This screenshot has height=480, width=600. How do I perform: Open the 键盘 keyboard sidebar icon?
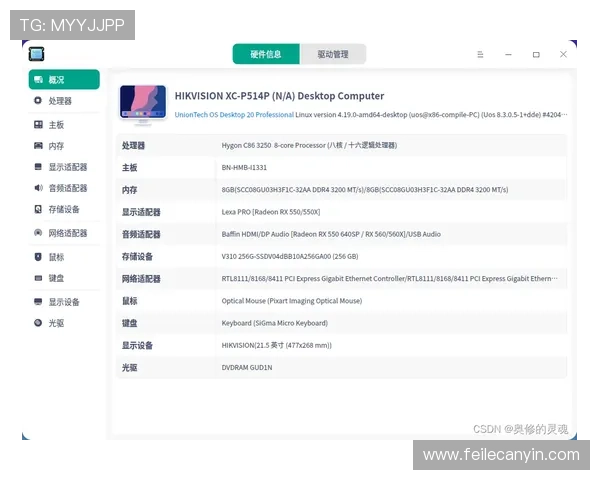point(38,278)
